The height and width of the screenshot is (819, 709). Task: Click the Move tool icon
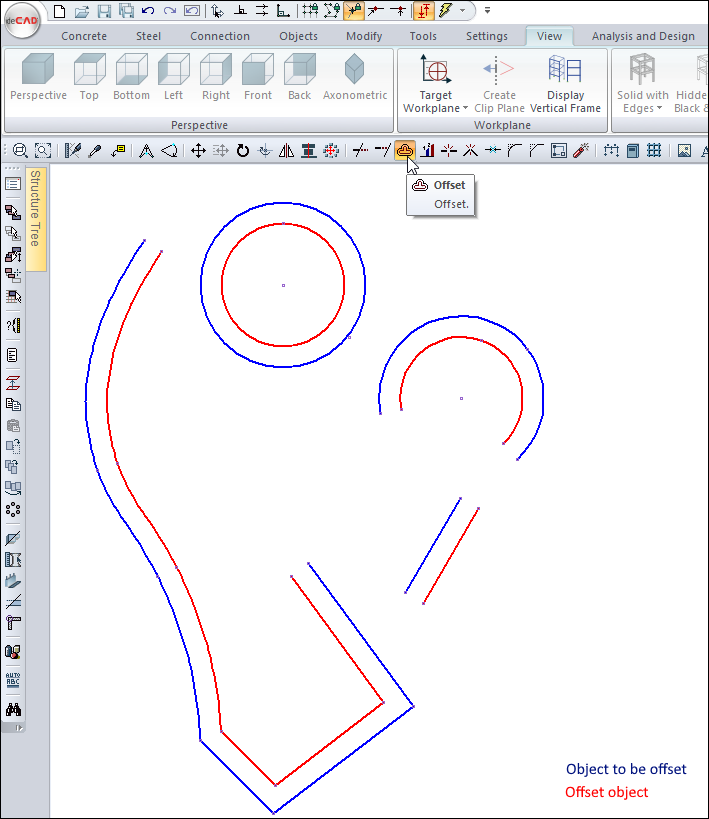pos(198,150)
